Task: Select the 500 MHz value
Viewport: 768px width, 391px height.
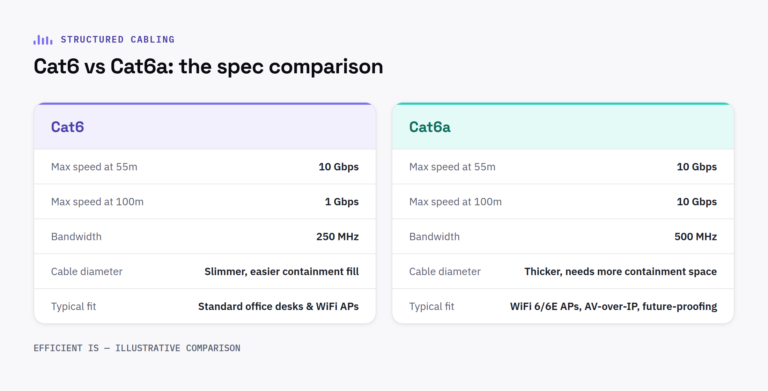Action: pyautogui.click(x=696, y=237)
